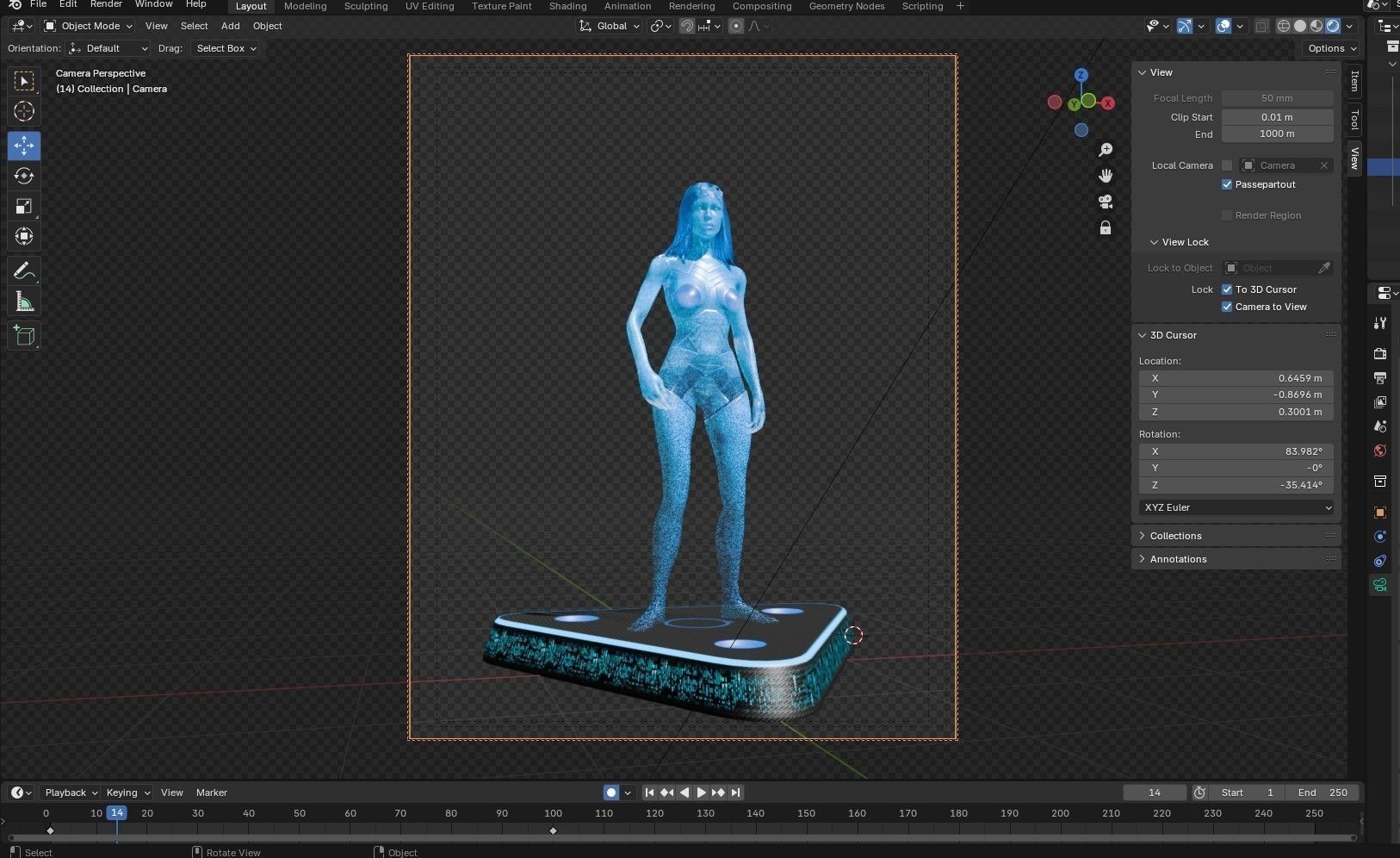Play animation forward
The width and height of the screenshot is (1400, 858).
tap(702, 793)
